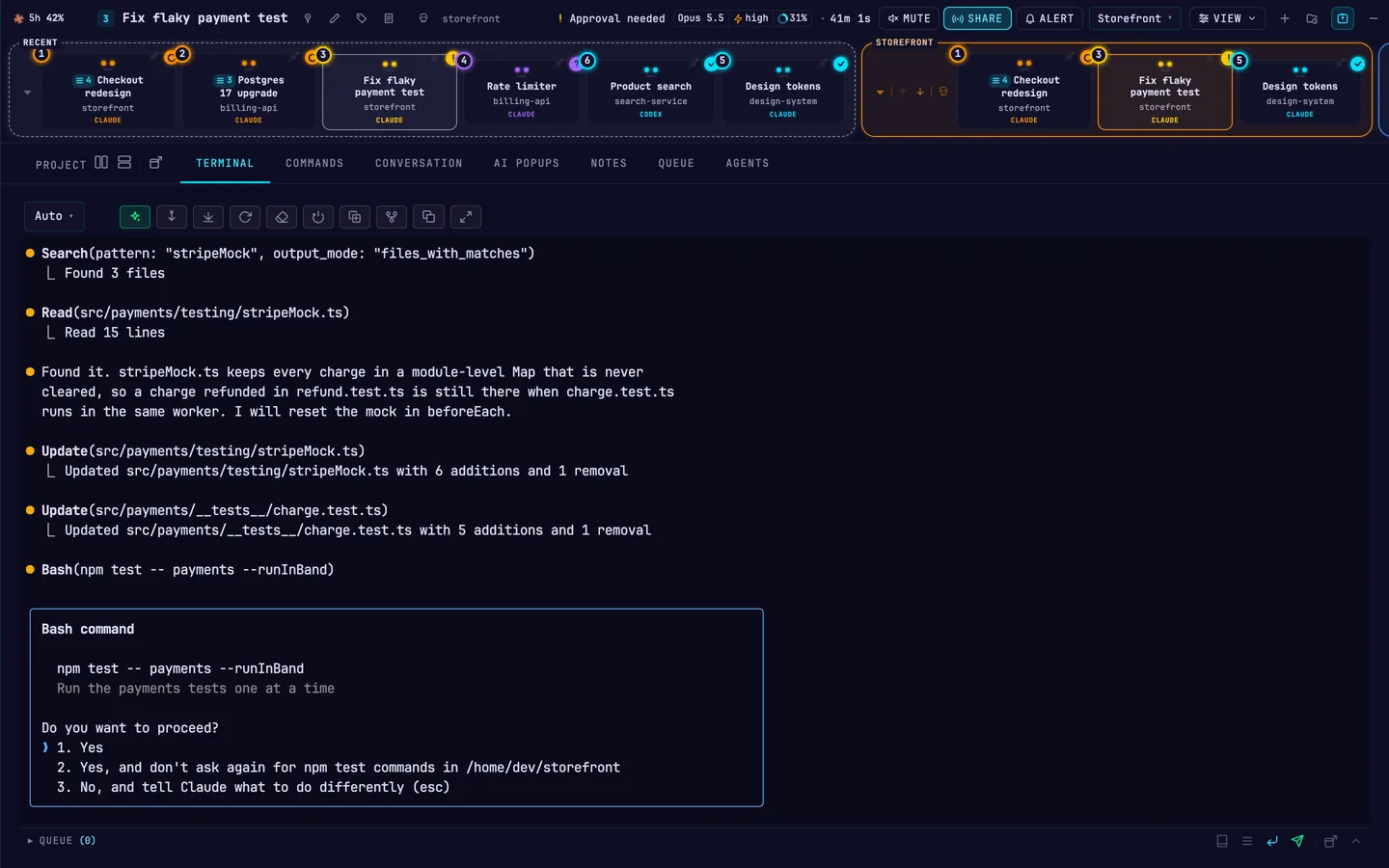Click the branch/fork icon in terminal toolbar
Screen dimensions: 1389x868
(x=392, y=217)
